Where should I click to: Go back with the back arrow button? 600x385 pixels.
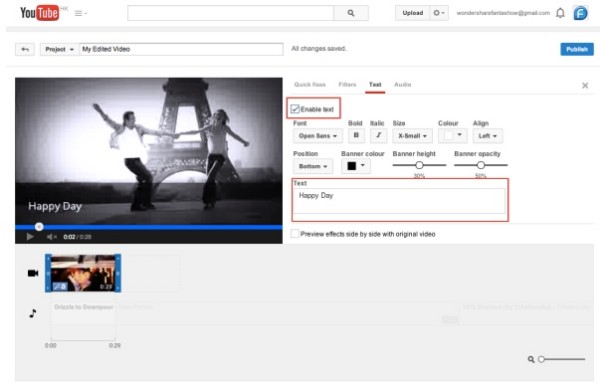pyautogui.click(x=25, y=49)
